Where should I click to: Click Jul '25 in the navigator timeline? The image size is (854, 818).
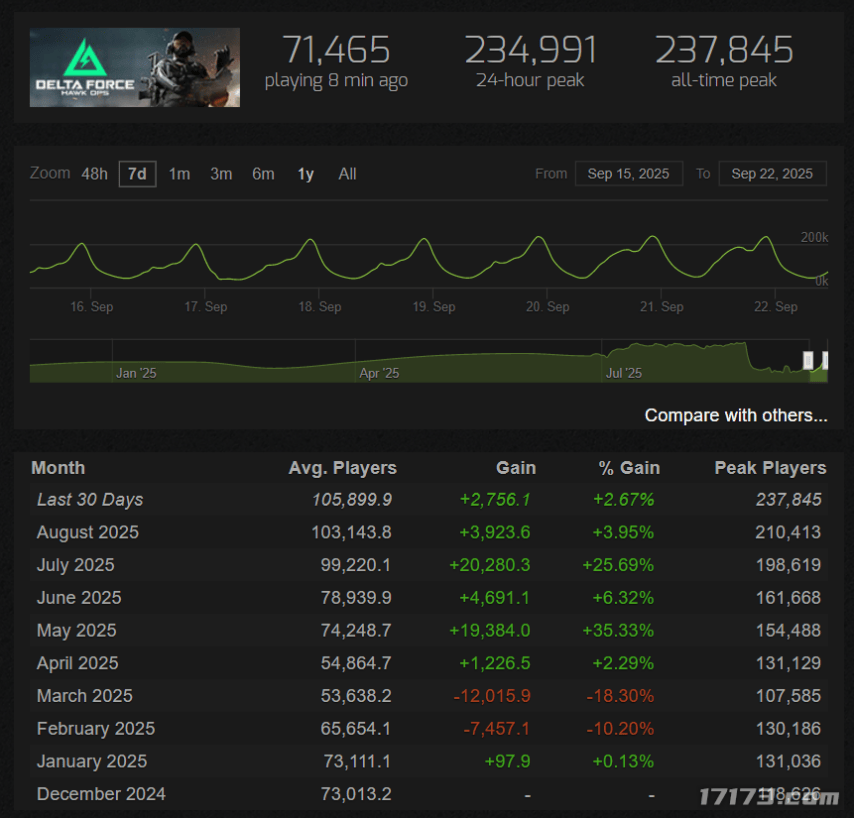tap(624, 373)
